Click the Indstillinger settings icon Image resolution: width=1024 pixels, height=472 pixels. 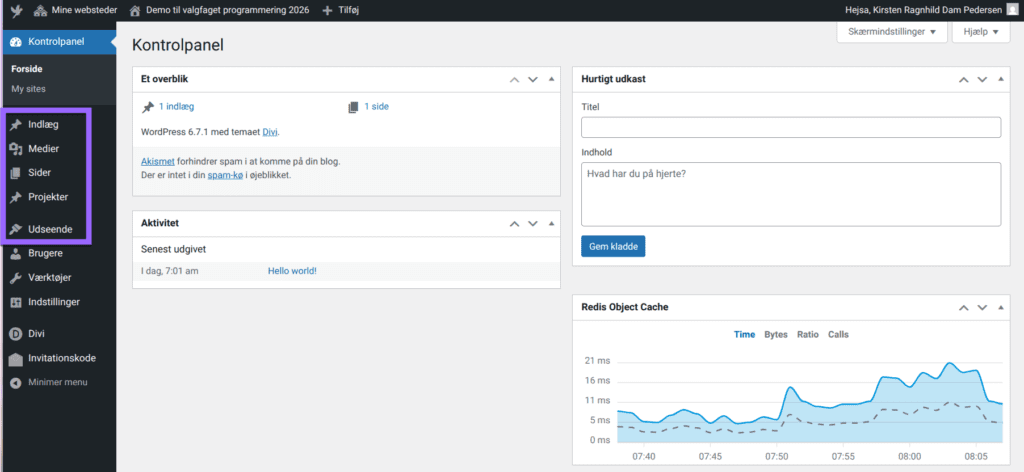[x=15, y=302]
